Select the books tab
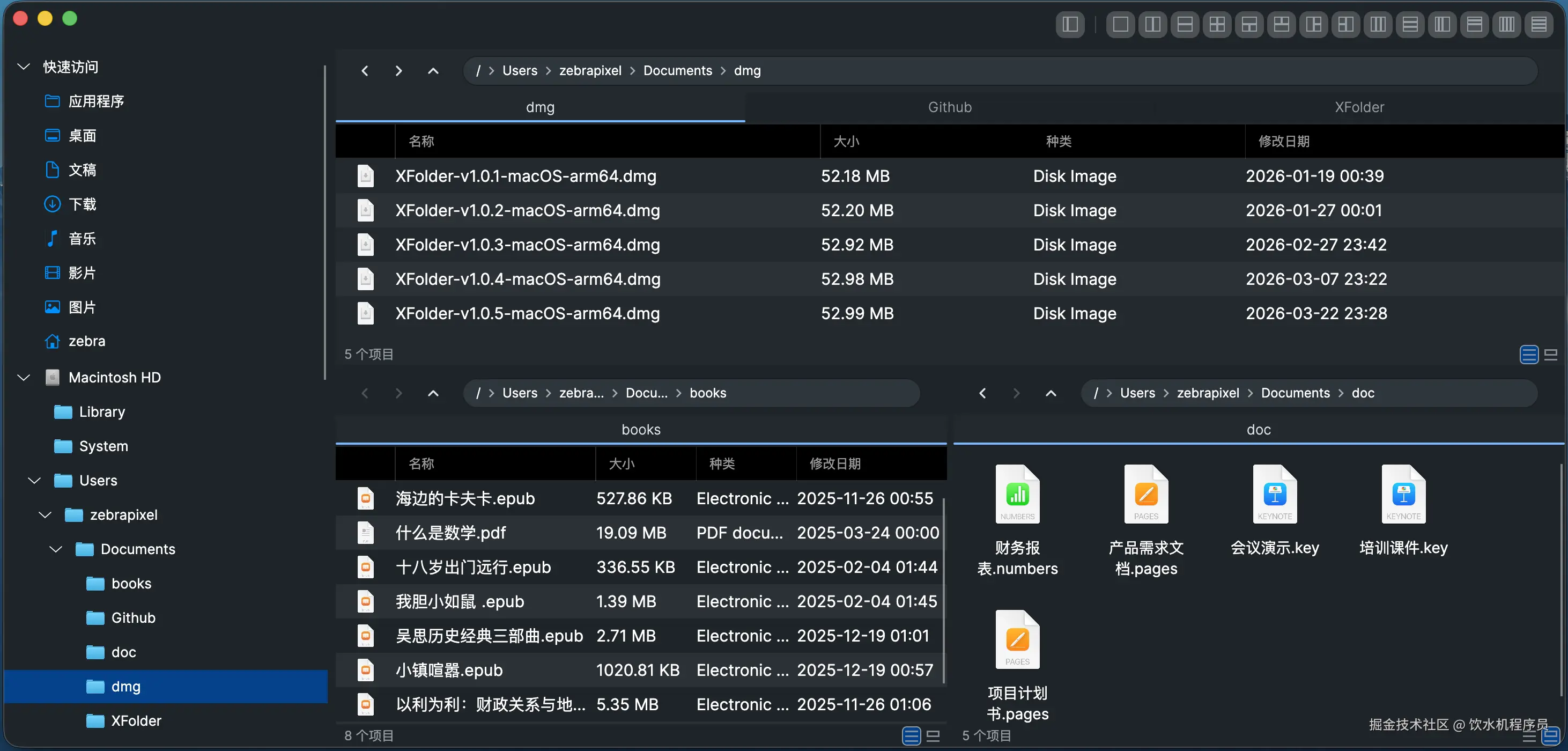The image size is (1568, 751). click(x=641, y=429)
